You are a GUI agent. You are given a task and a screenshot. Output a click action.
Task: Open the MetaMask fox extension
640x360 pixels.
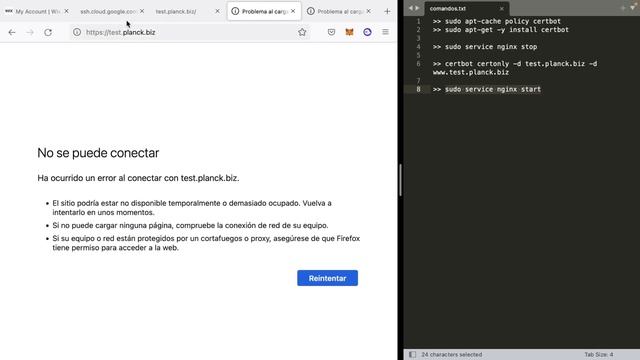[x=349, y=32]
